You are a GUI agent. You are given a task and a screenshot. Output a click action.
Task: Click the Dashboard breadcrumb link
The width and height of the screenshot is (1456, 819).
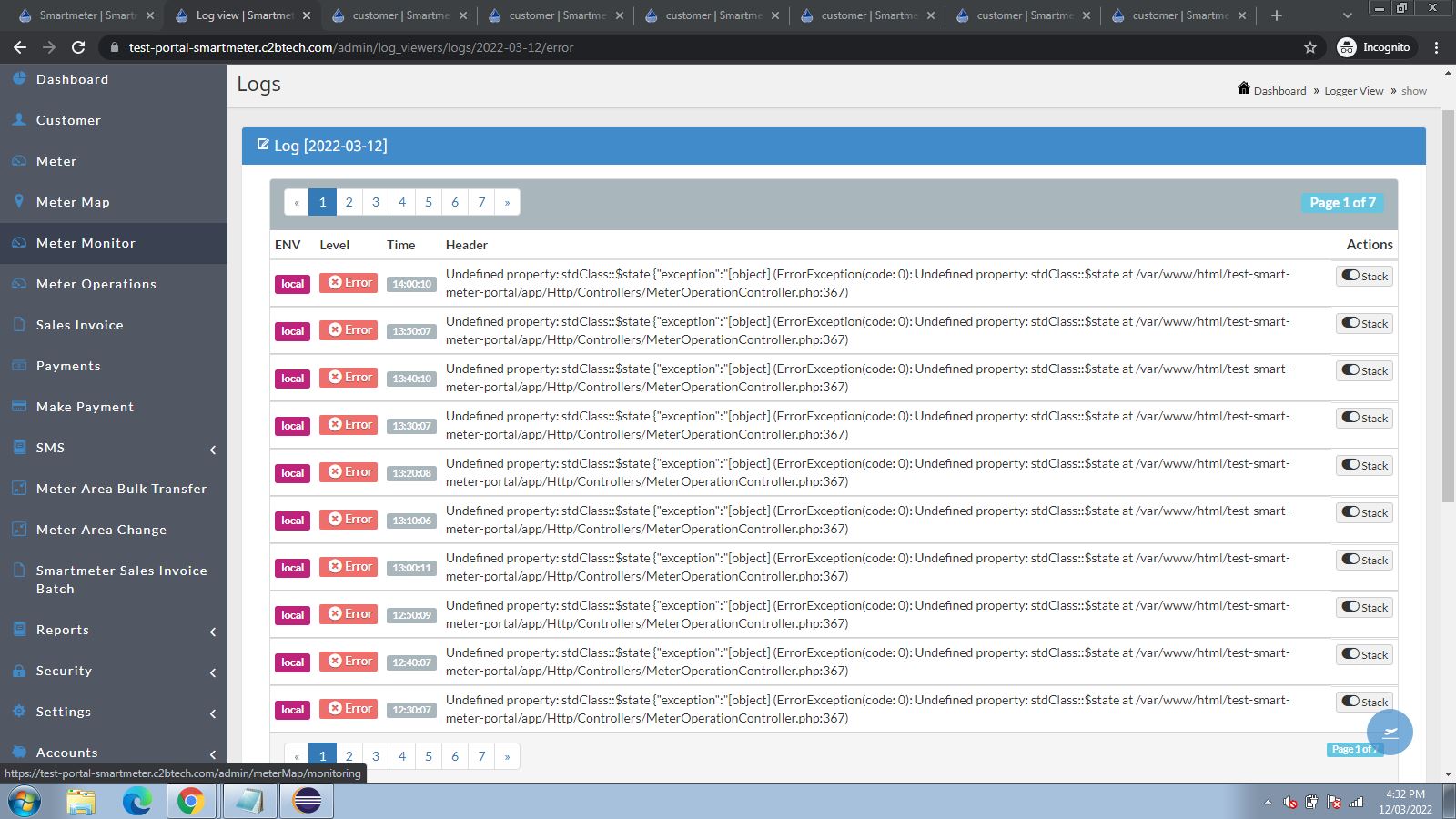click(1279, 91)
